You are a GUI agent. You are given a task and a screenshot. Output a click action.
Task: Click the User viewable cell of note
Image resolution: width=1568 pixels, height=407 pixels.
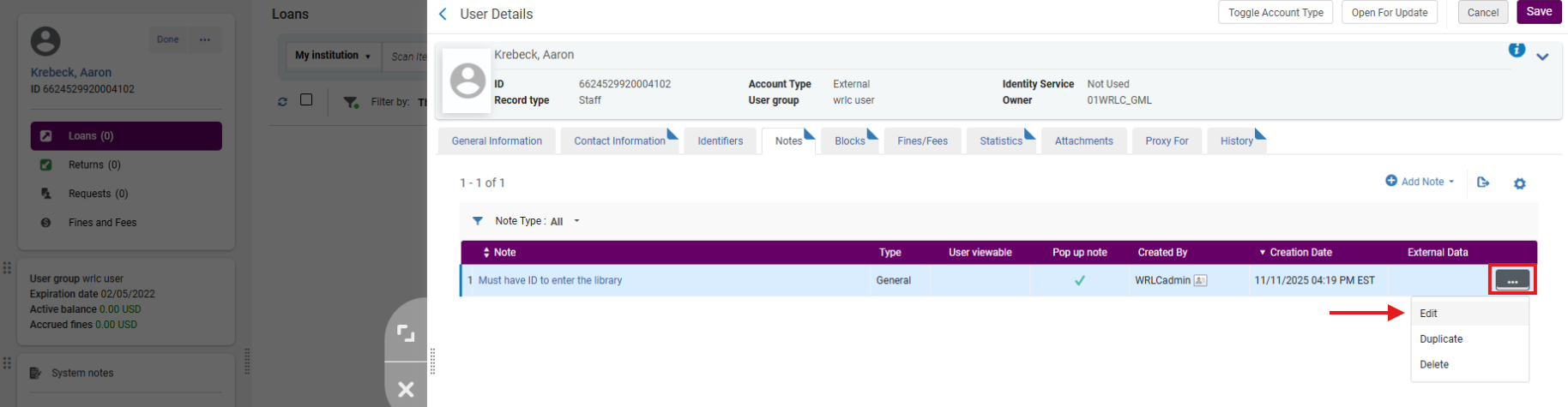click(x=980, y=280)
